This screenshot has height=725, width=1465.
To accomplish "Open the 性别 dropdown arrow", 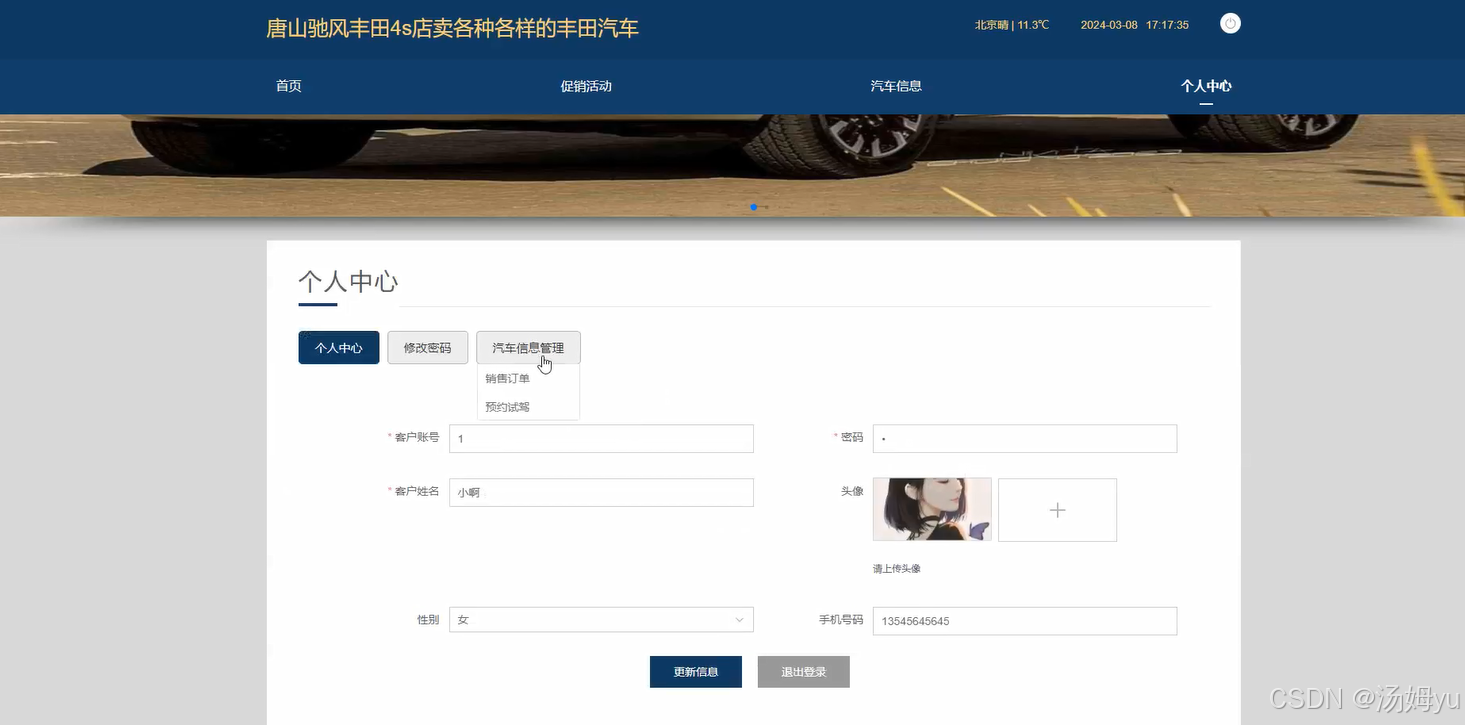I will [x=739, y=620].
